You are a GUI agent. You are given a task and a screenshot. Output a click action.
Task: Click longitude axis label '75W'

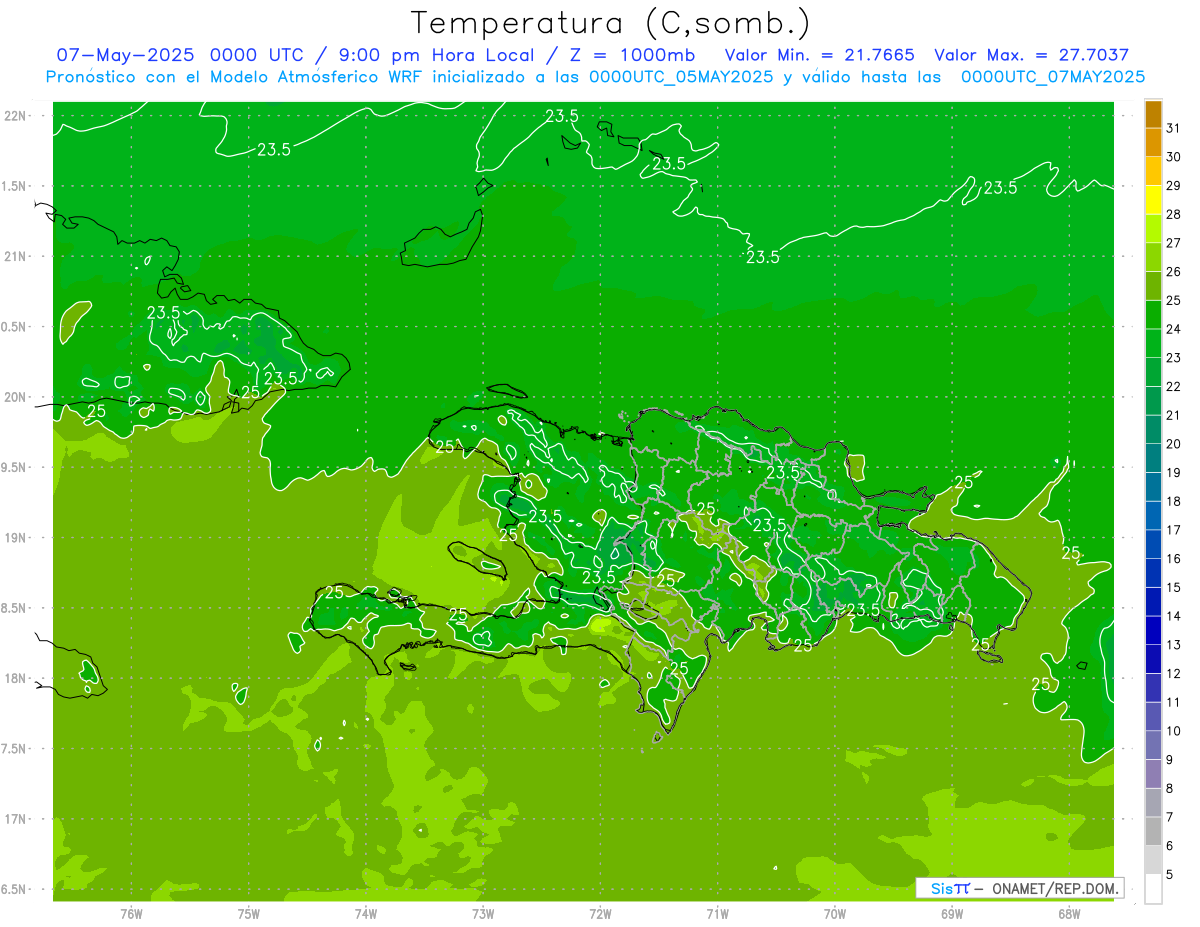[x=248, y=913]
